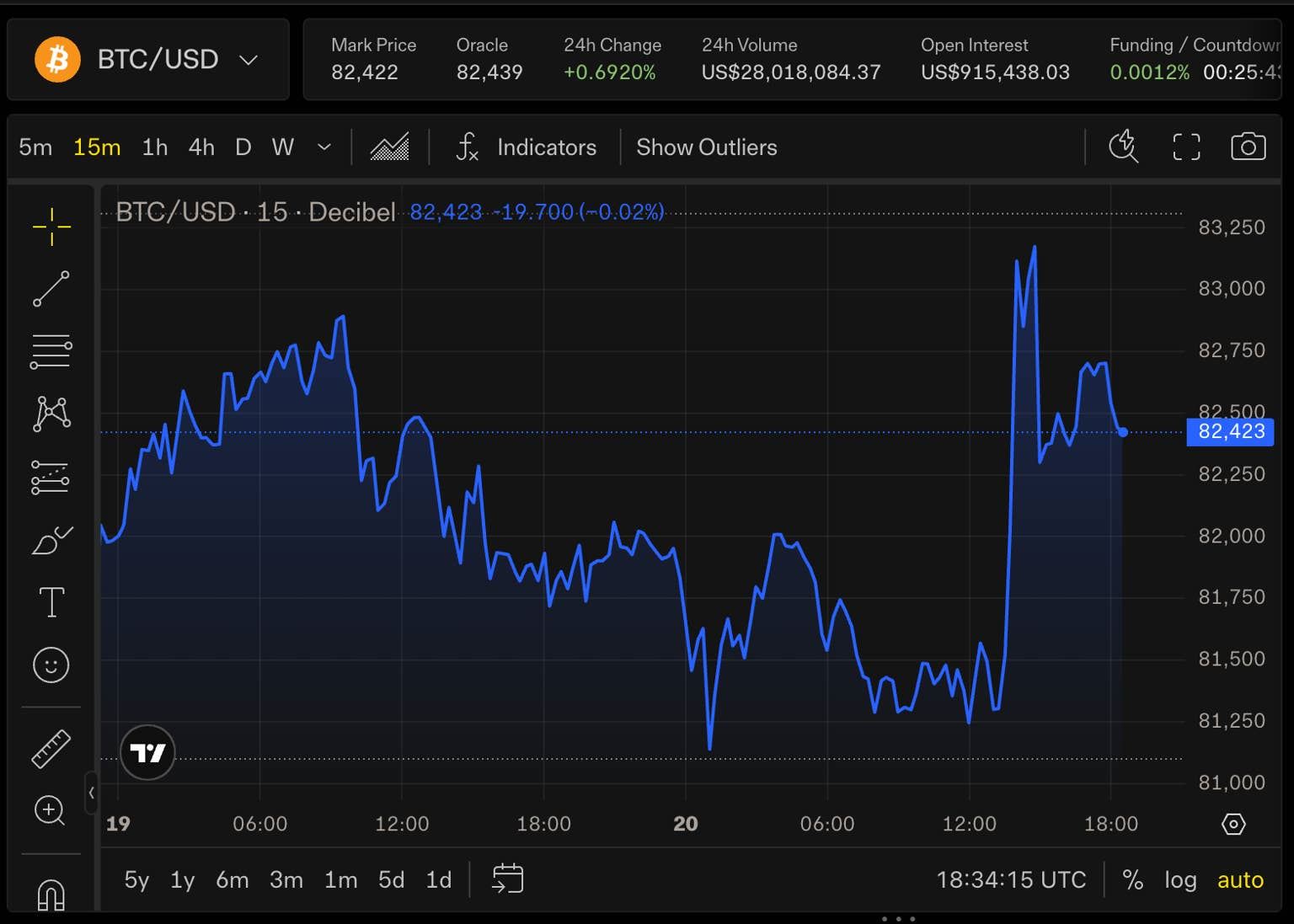Enter fullscreen chart mode
Screen dimensions: 1294x924
click(1186, 147)
